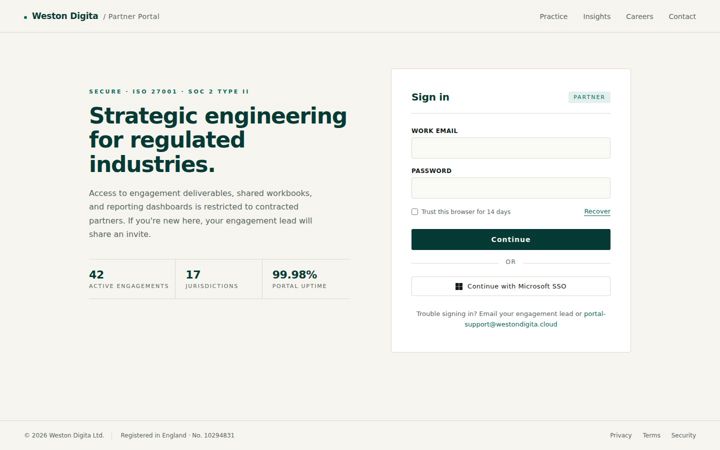This screenshot has height=450, width=720.
Task: Click the 99.98% Portal Uptime stat
Action: point(299,279)
